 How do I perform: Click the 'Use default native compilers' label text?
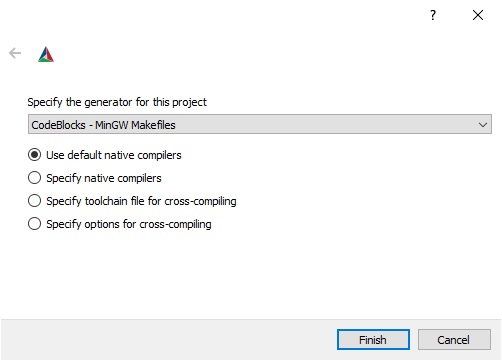click(114, 155)
